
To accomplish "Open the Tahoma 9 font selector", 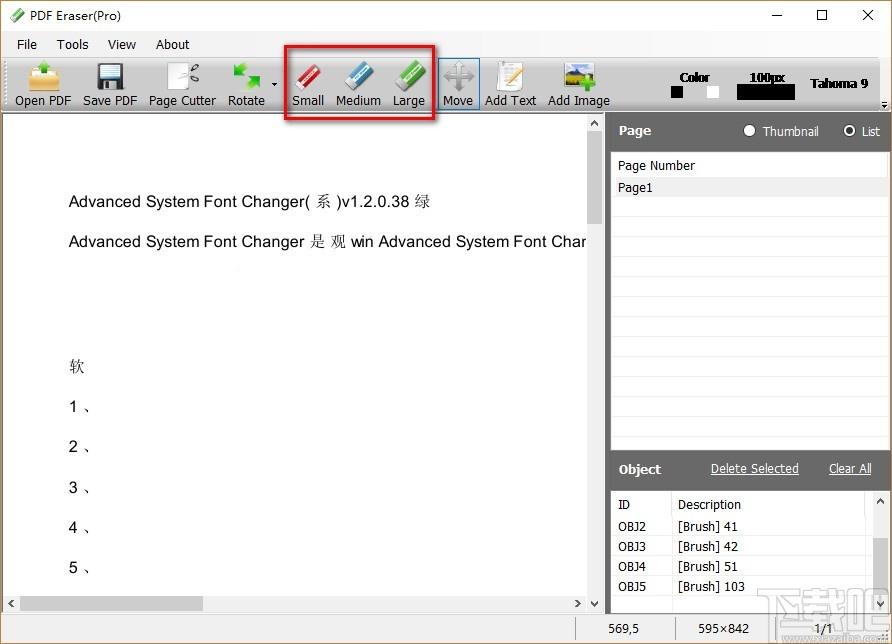I will [839, 84].
